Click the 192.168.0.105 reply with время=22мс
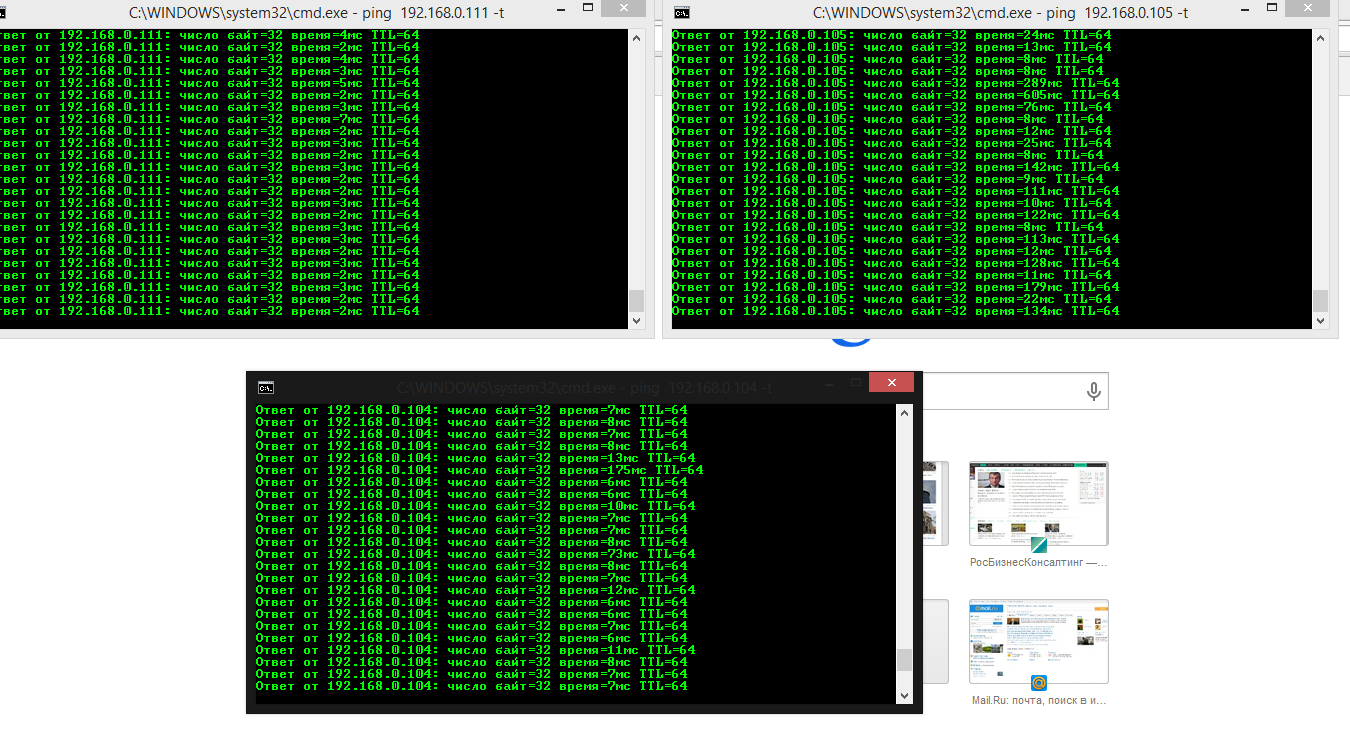Screen dimensions: 1350x741 coord(892,299)
